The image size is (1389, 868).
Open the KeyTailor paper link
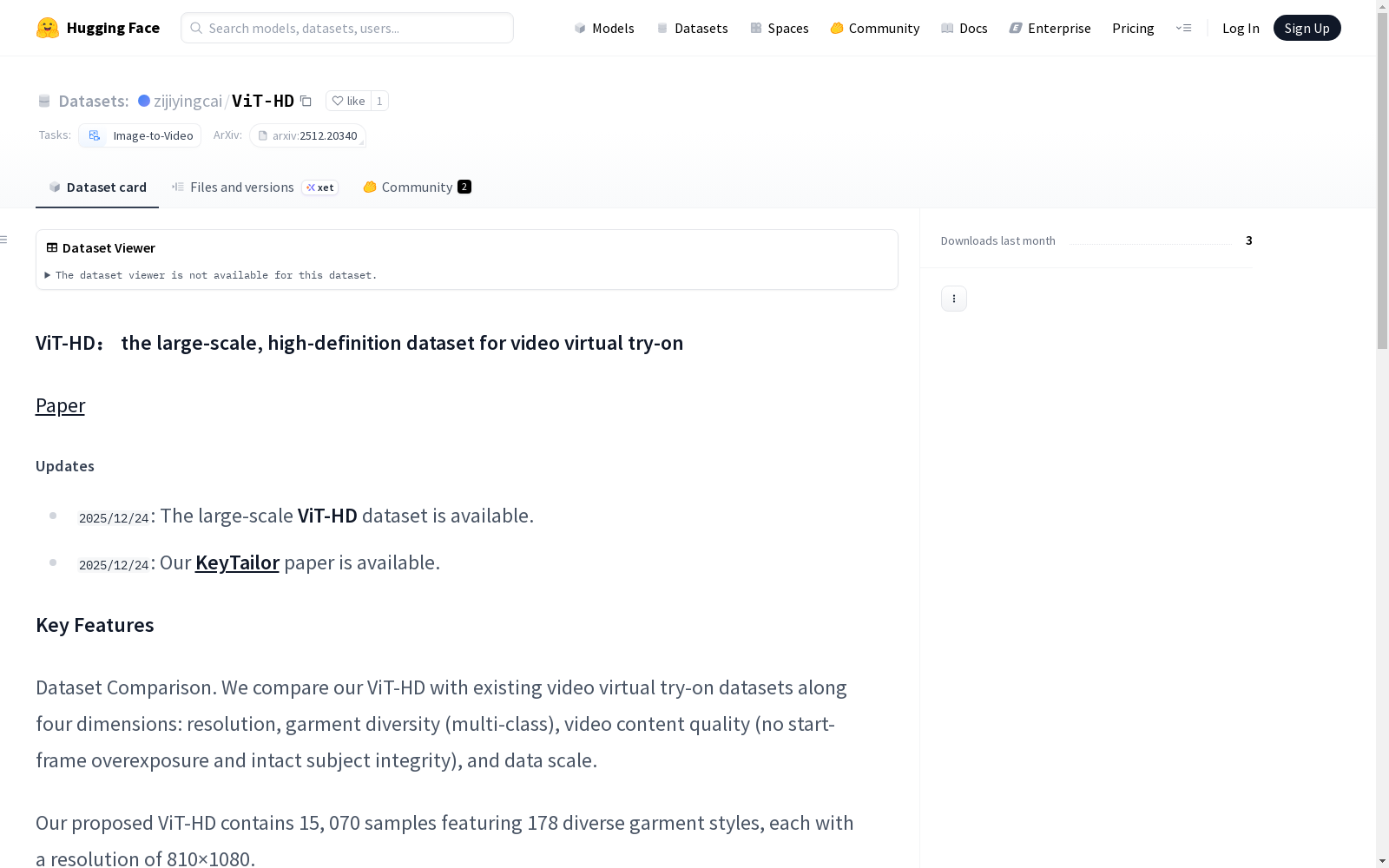(237, 562)
